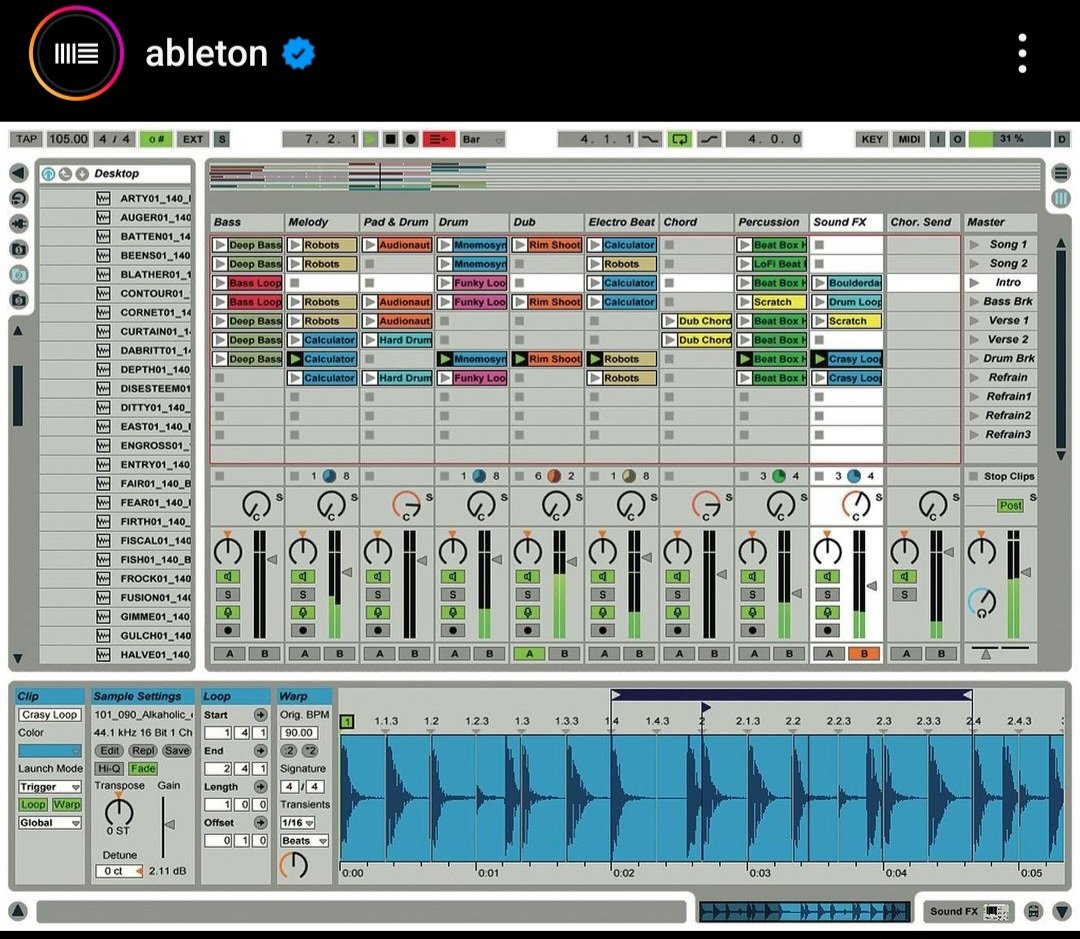Viewport: 1080px width, 939px height.
Task: Assign Dub track to crossfader A
Action: (529, 654)
